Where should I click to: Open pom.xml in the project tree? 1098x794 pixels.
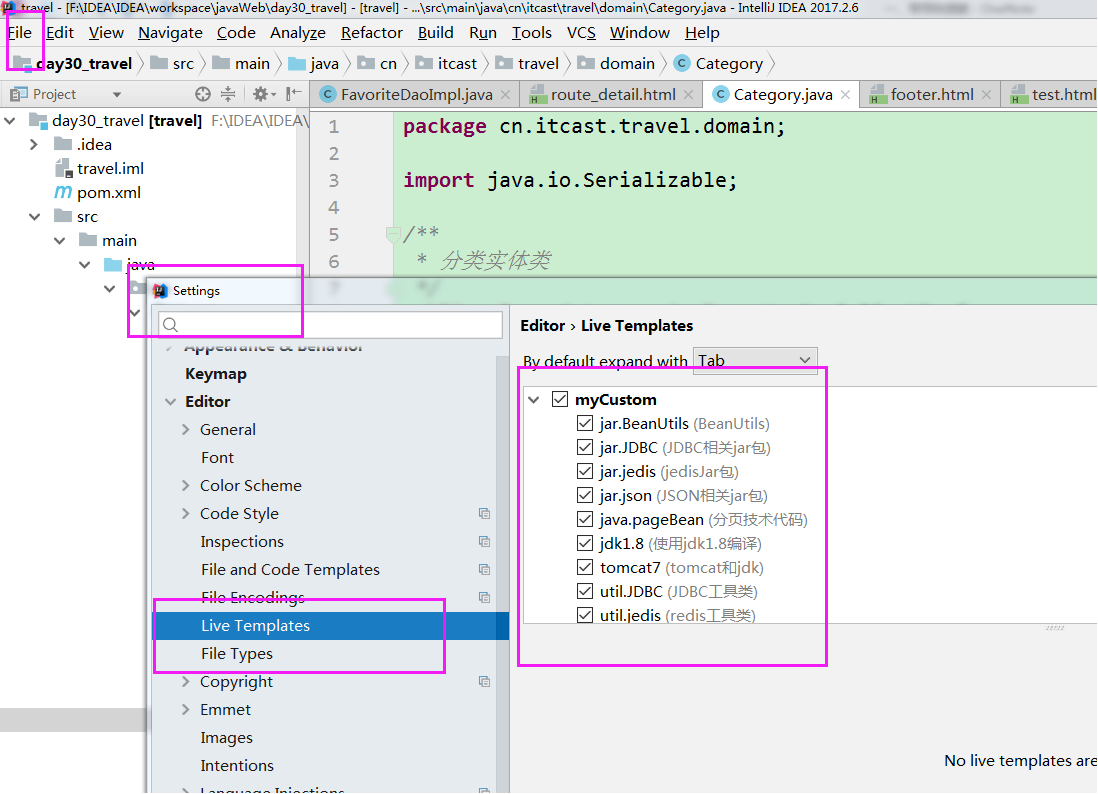(x=109, y=192)
